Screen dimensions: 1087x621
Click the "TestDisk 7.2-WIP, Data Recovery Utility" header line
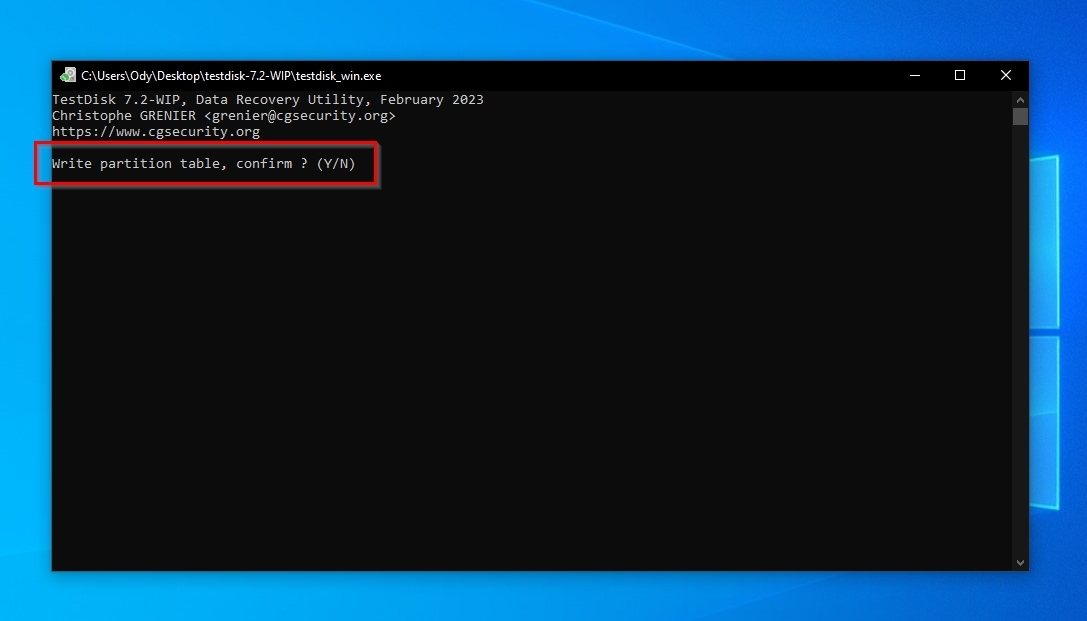point(268,100)
